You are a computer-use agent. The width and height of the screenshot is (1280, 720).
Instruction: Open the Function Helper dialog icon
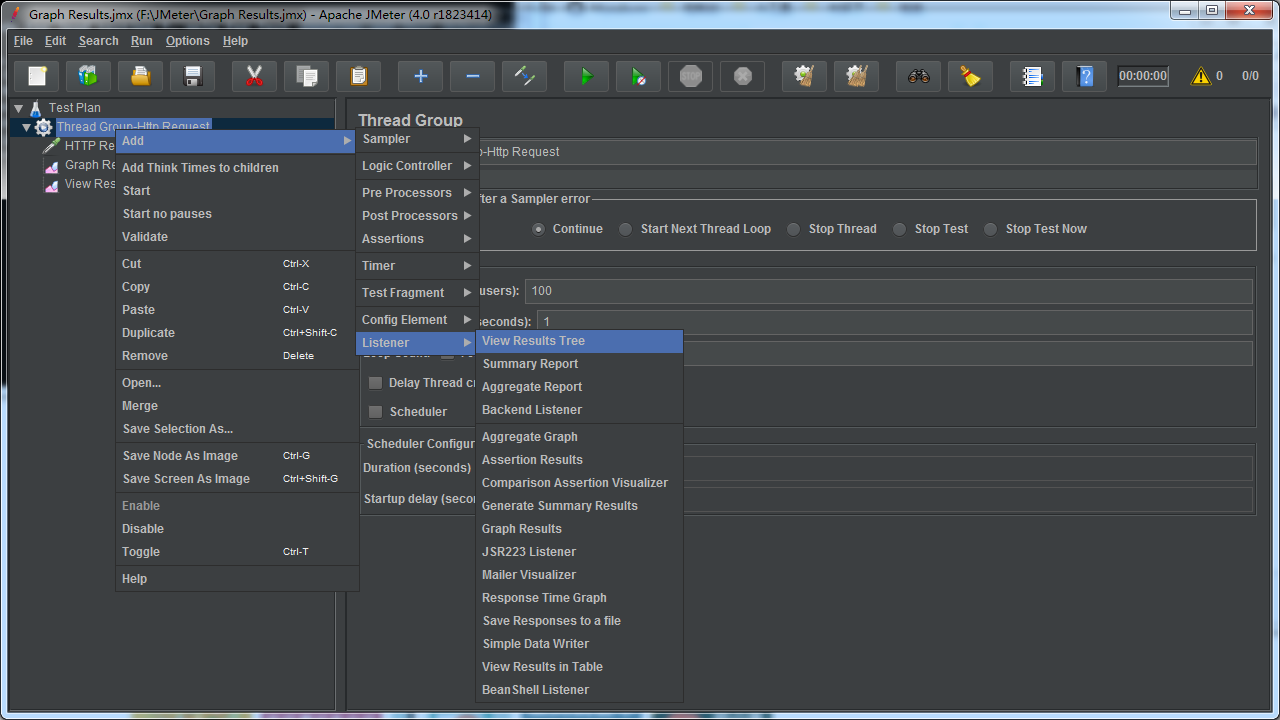[x=1033, y=76]
